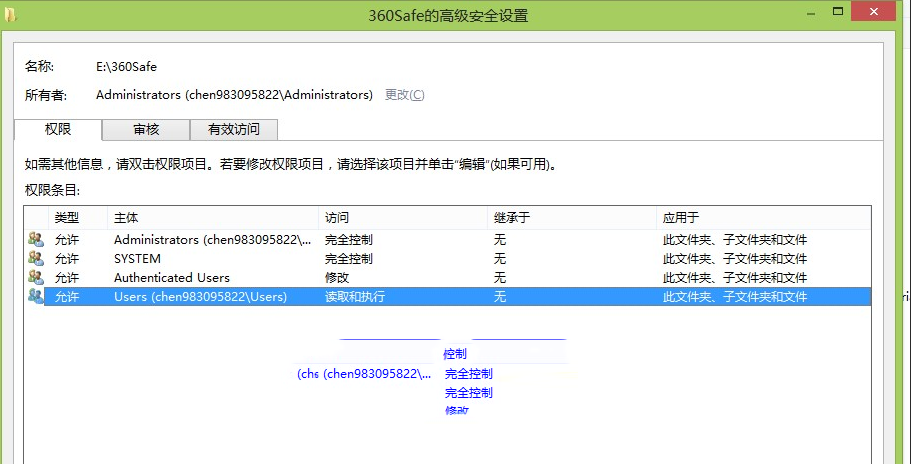Click the user icon beside Authenticated Users

(36, 278)
